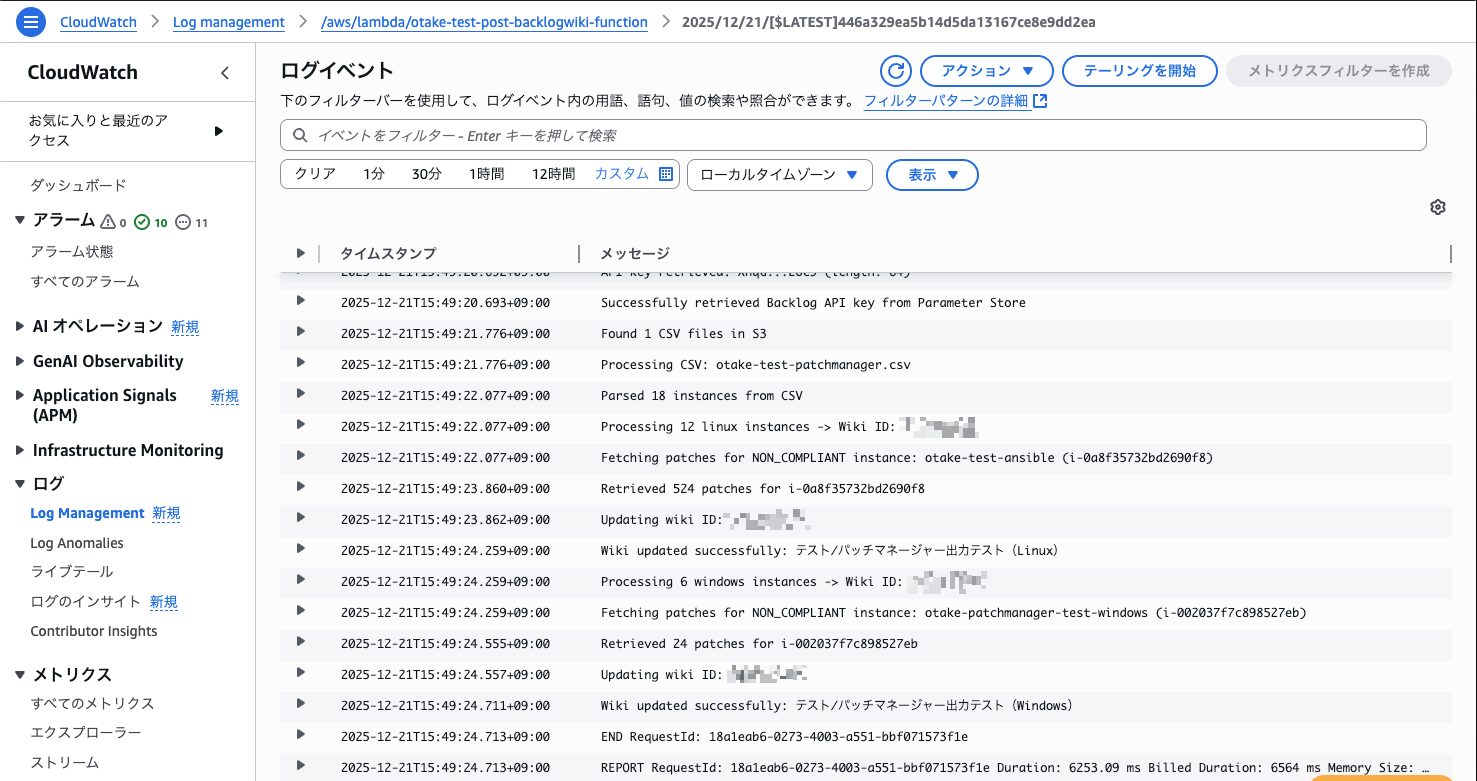Open the アクション dropdown menu
Viewport: 1477px width, 781px height.
point(985,71)
